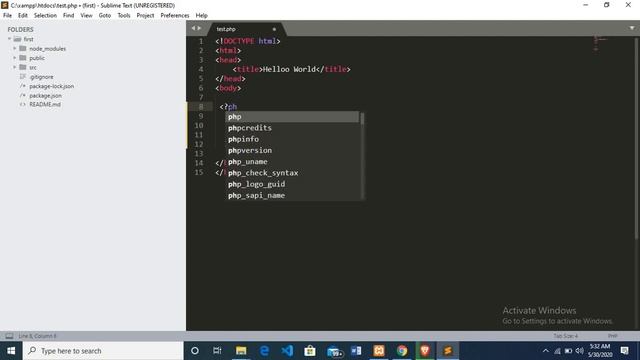Click the first folder icon
The height and width of the screenshot is (360, 640).
17,39
